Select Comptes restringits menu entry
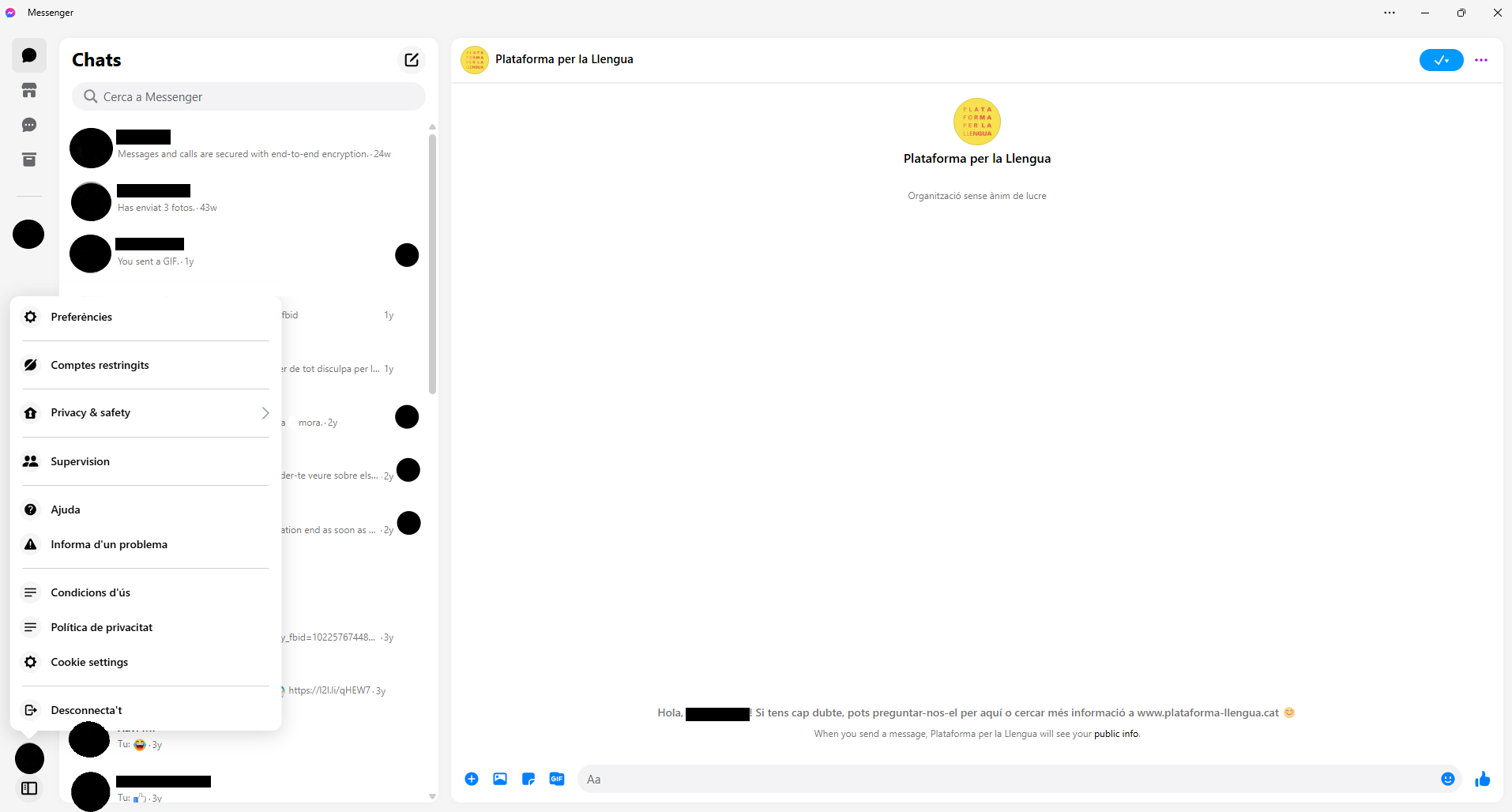 tap(145, 365)
